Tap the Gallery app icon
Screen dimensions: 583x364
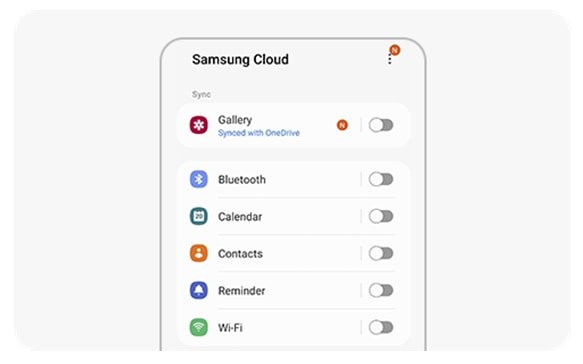click(x=199, y=125)
